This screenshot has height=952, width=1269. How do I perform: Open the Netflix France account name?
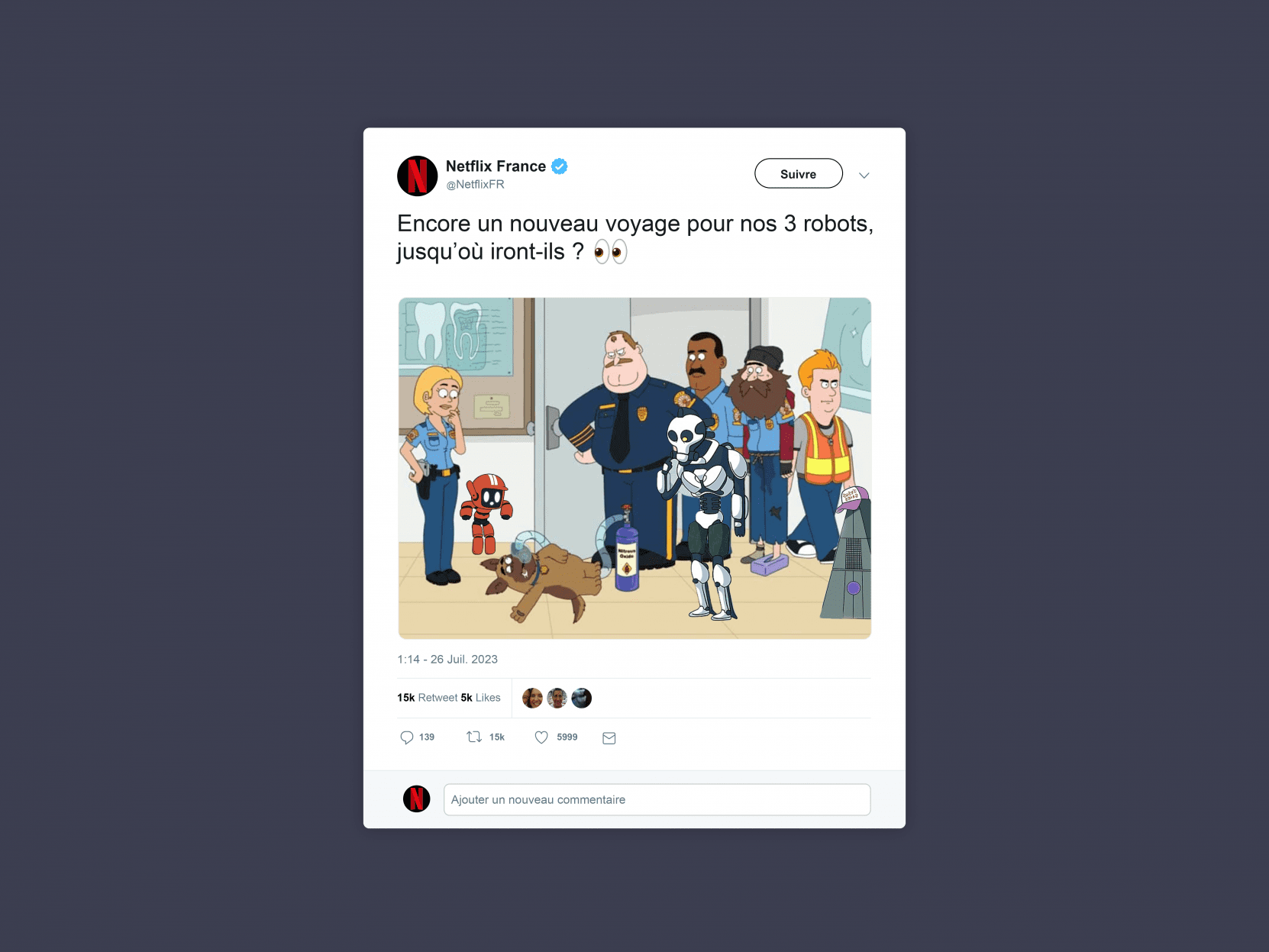click(x=496, y=166)
